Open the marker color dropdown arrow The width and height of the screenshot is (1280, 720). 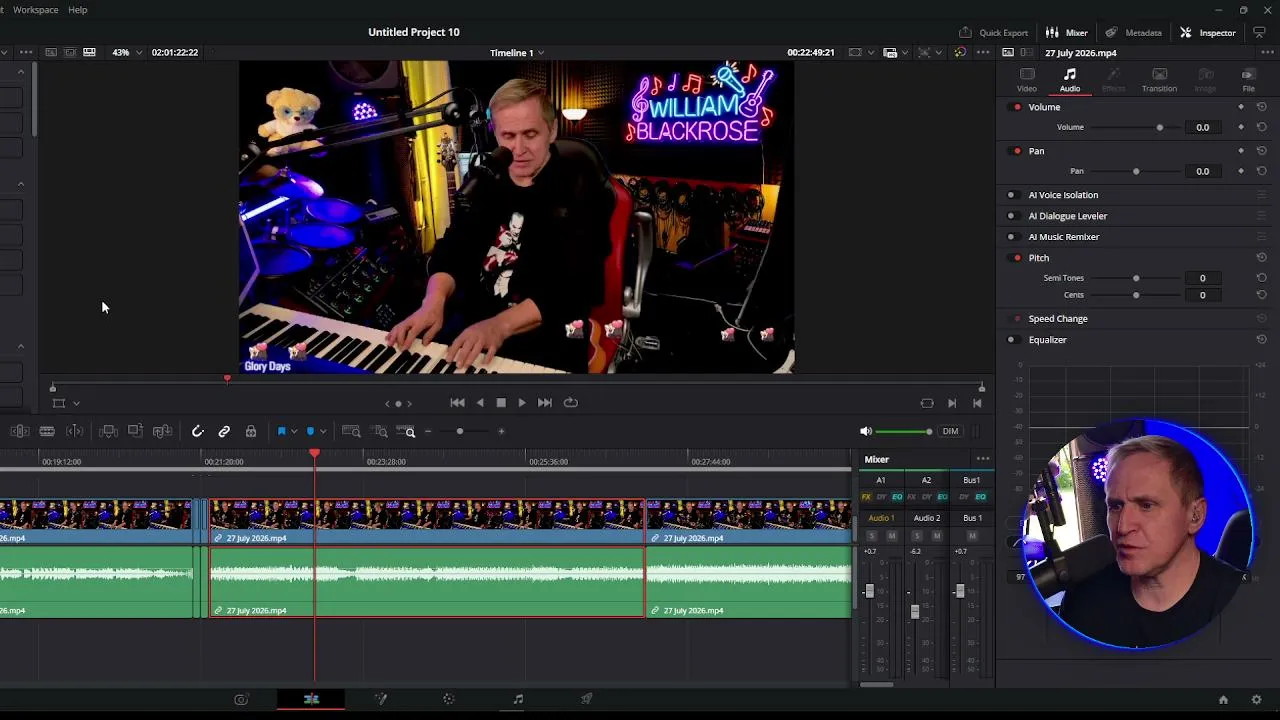click(x=322, y=431)
